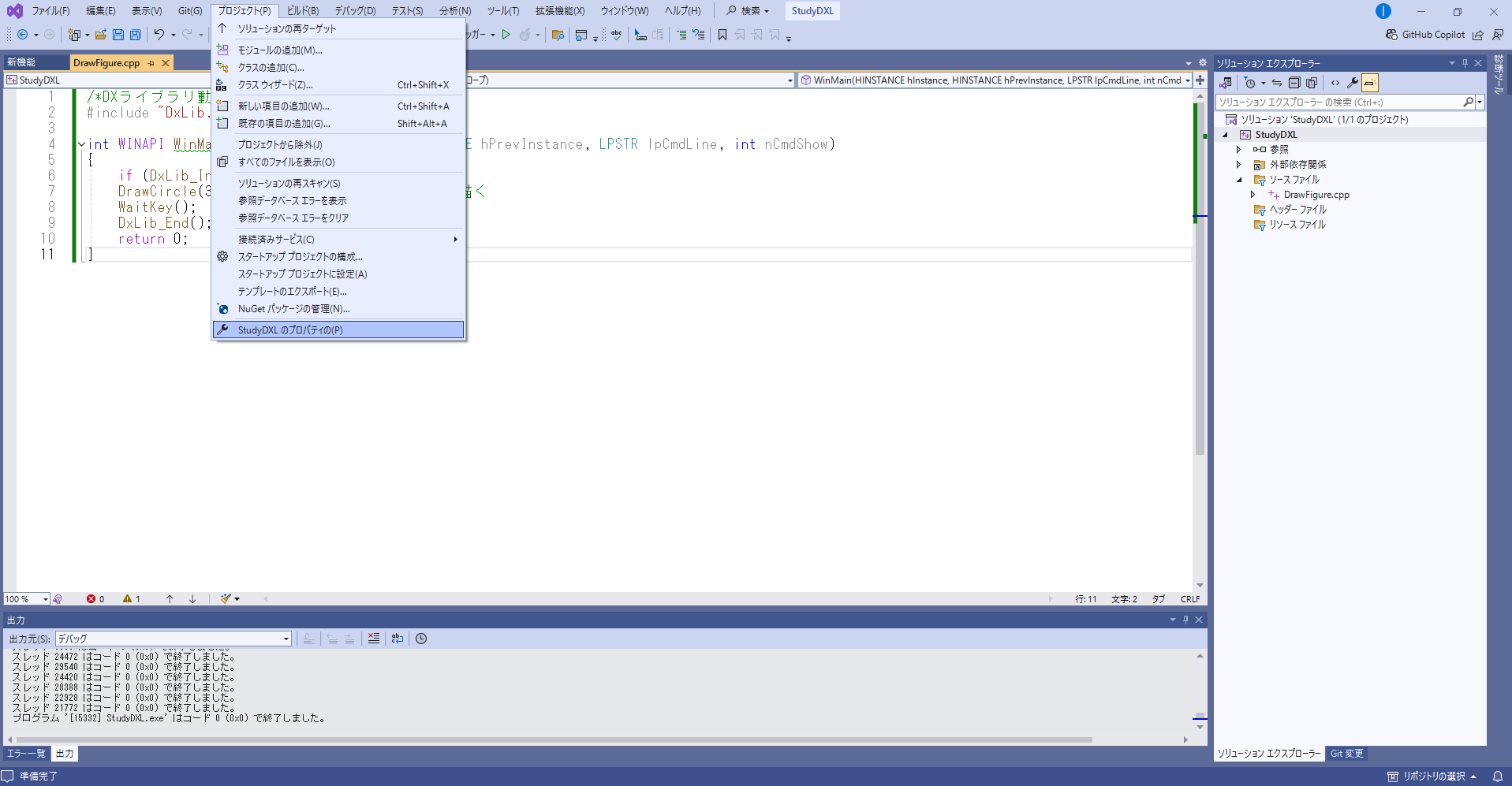Click the Undo arrow in toolbar

pos(159,35)
